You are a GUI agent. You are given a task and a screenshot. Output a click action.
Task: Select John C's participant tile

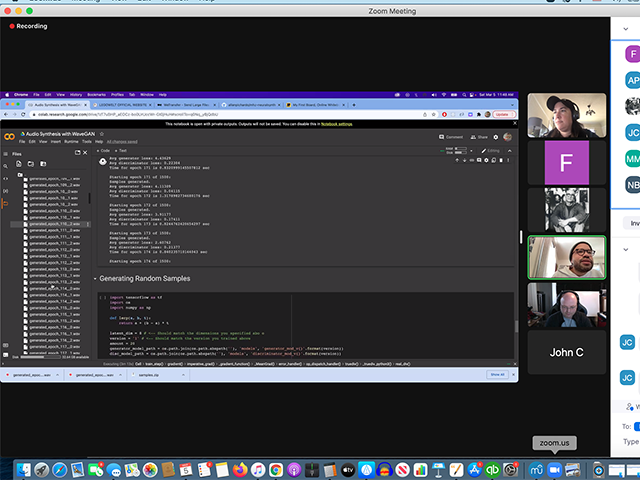click(567, 352)
